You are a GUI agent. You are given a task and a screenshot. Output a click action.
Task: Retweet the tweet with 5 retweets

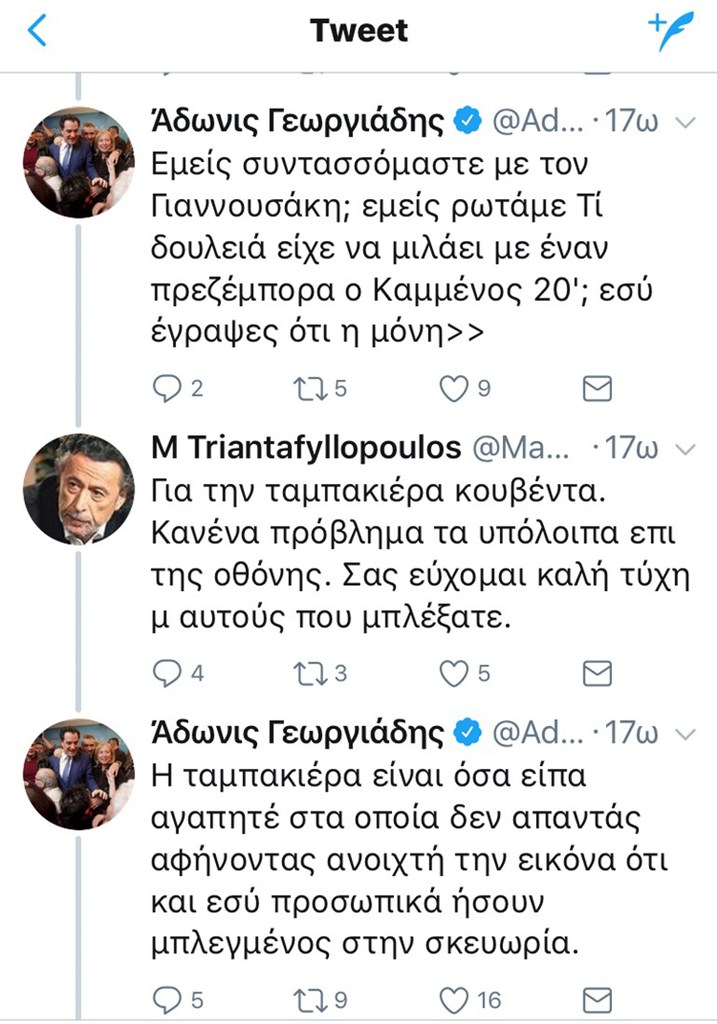click(x=308, y=389)
